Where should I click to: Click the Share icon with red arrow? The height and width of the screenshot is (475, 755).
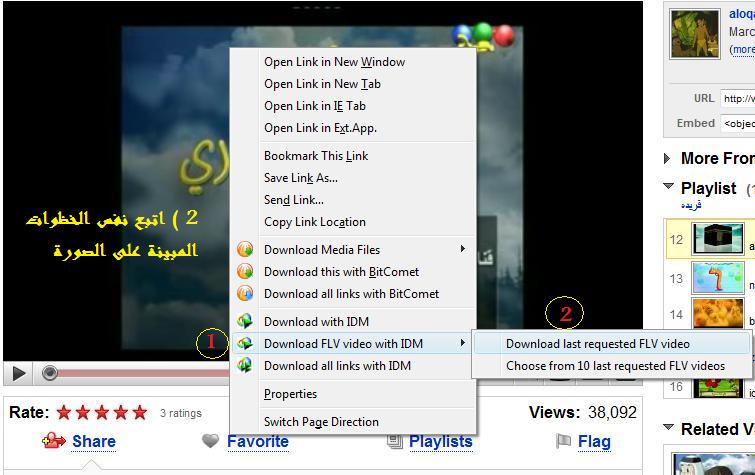53,440
